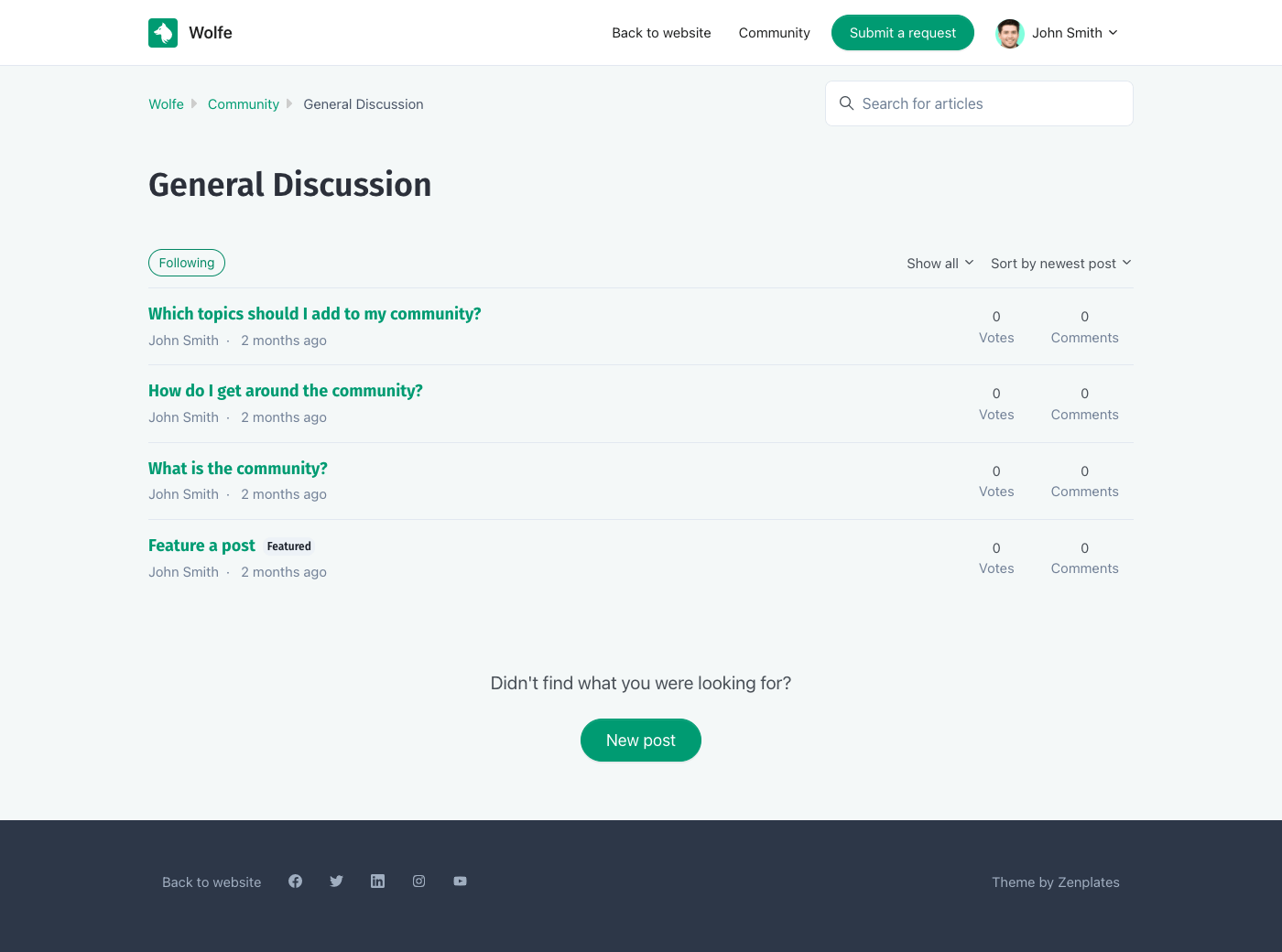The width and height of the screenshot is (1282, 952).
Task: Open the Sort by newest post dropdown
Action: (x=1060, y=264)
